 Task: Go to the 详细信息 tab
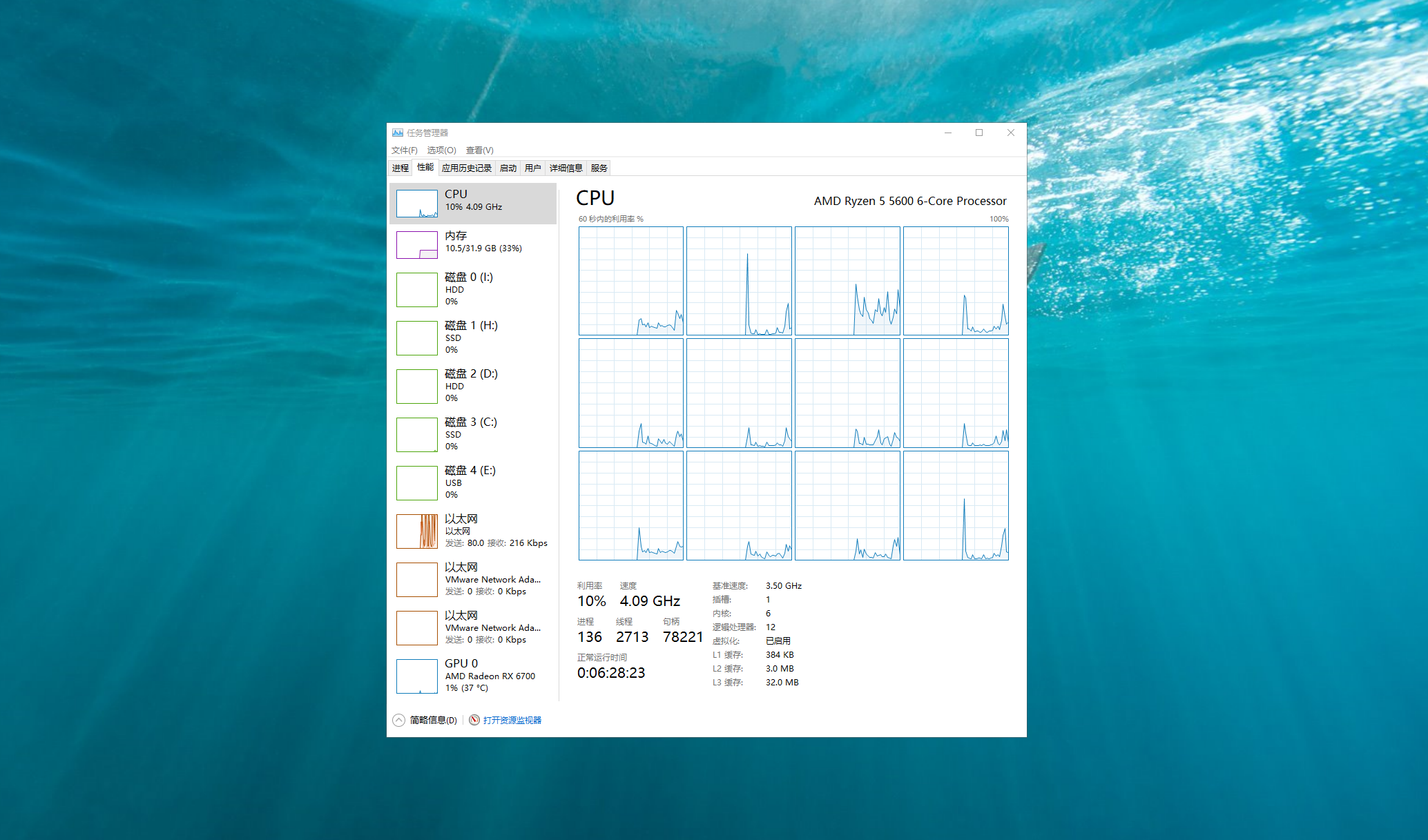[x=566, y=168]
